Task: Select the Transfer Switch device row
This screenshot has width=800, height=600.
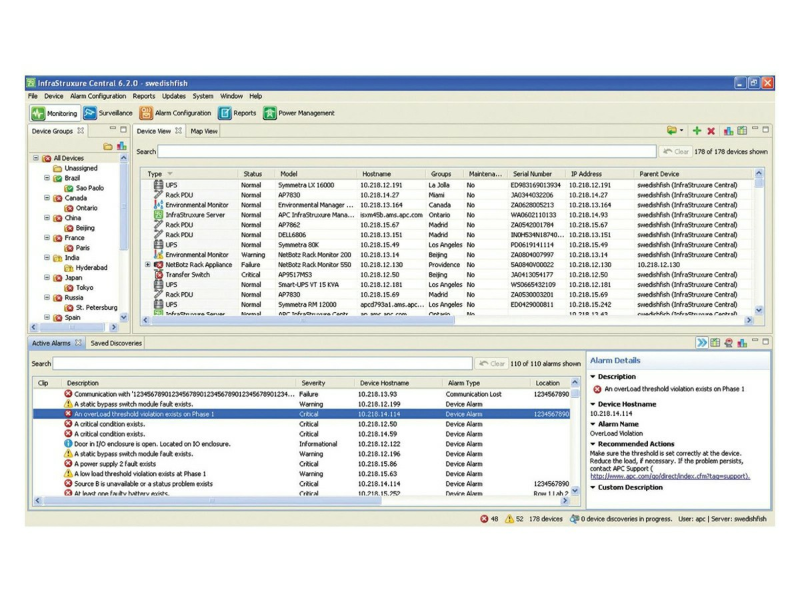Action: click(x=446, y=274)
